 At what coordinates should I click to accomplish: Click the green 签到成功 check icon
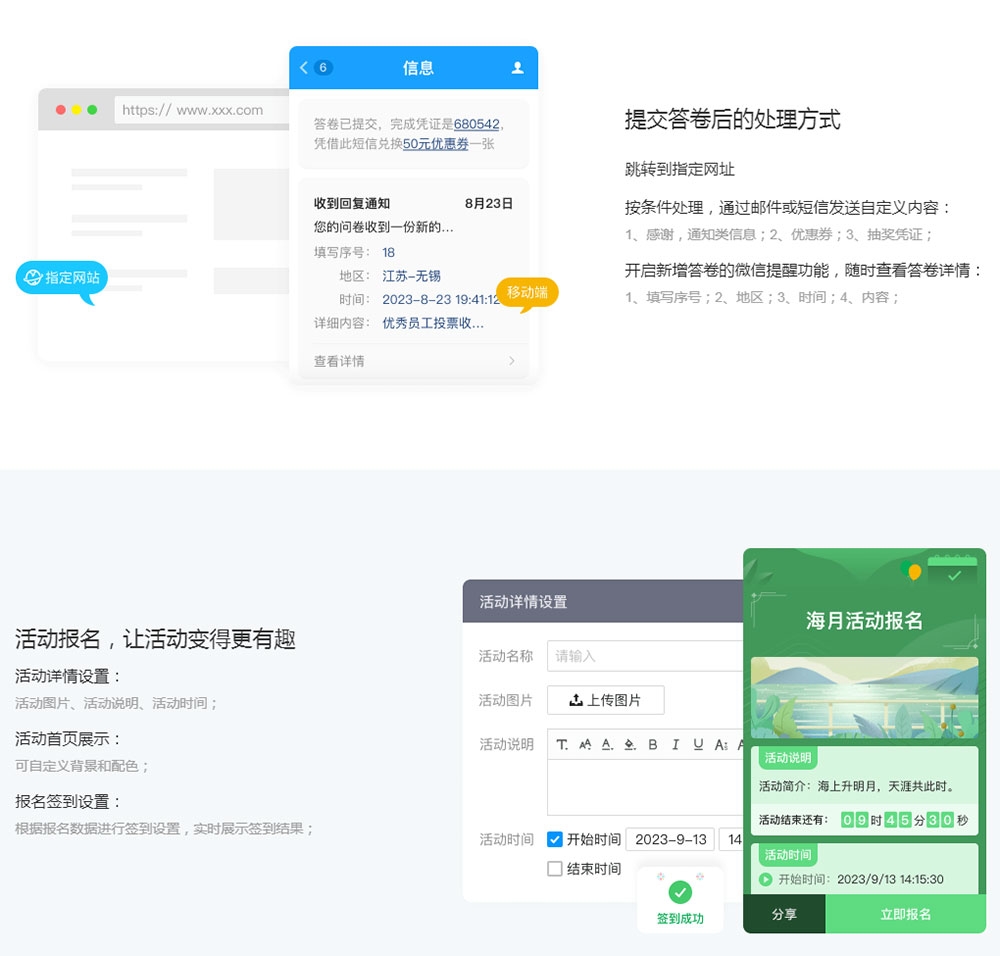click(680, 892)
